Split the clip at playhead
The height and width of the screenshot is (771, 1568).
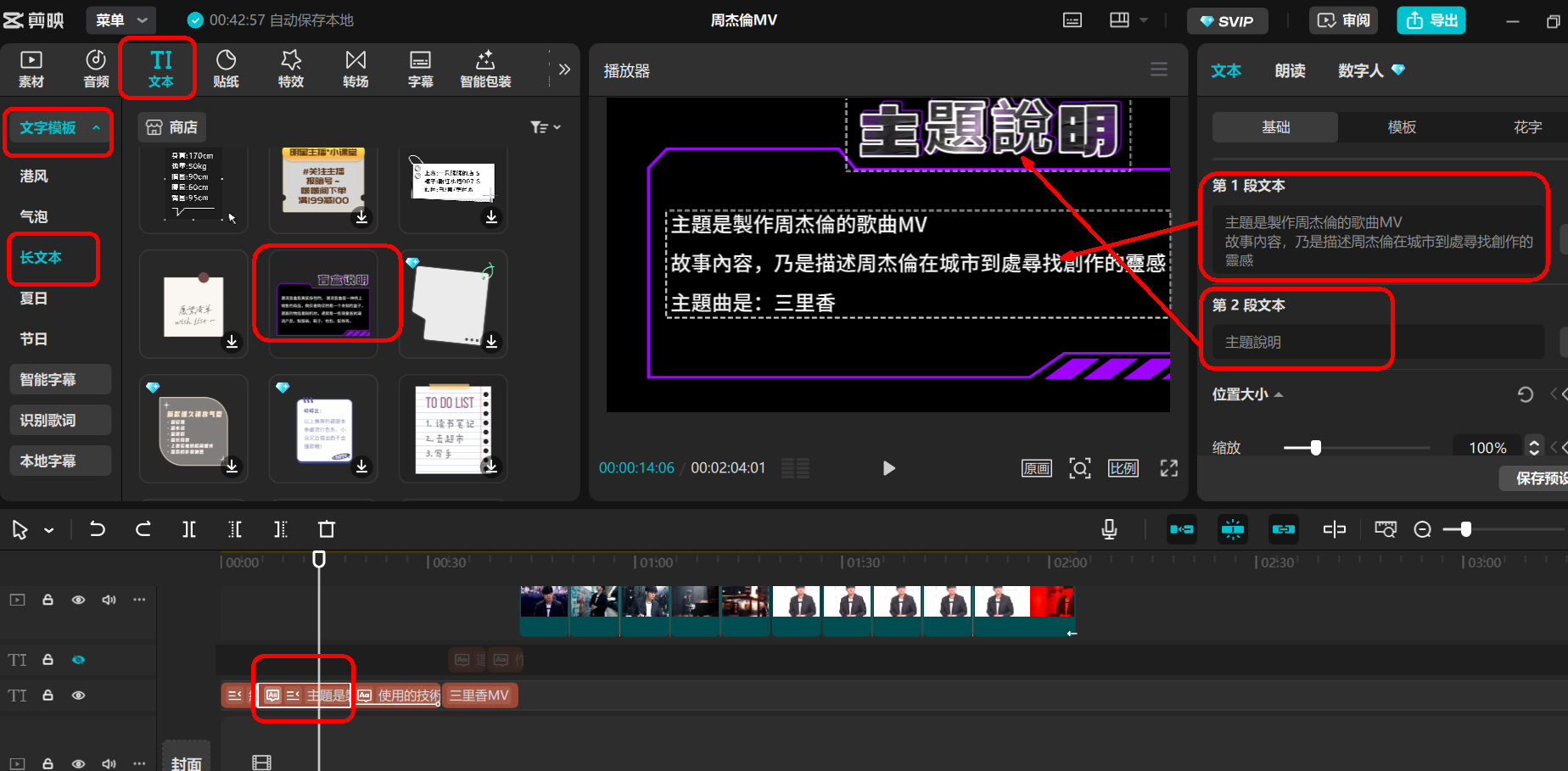coord(189,529)
